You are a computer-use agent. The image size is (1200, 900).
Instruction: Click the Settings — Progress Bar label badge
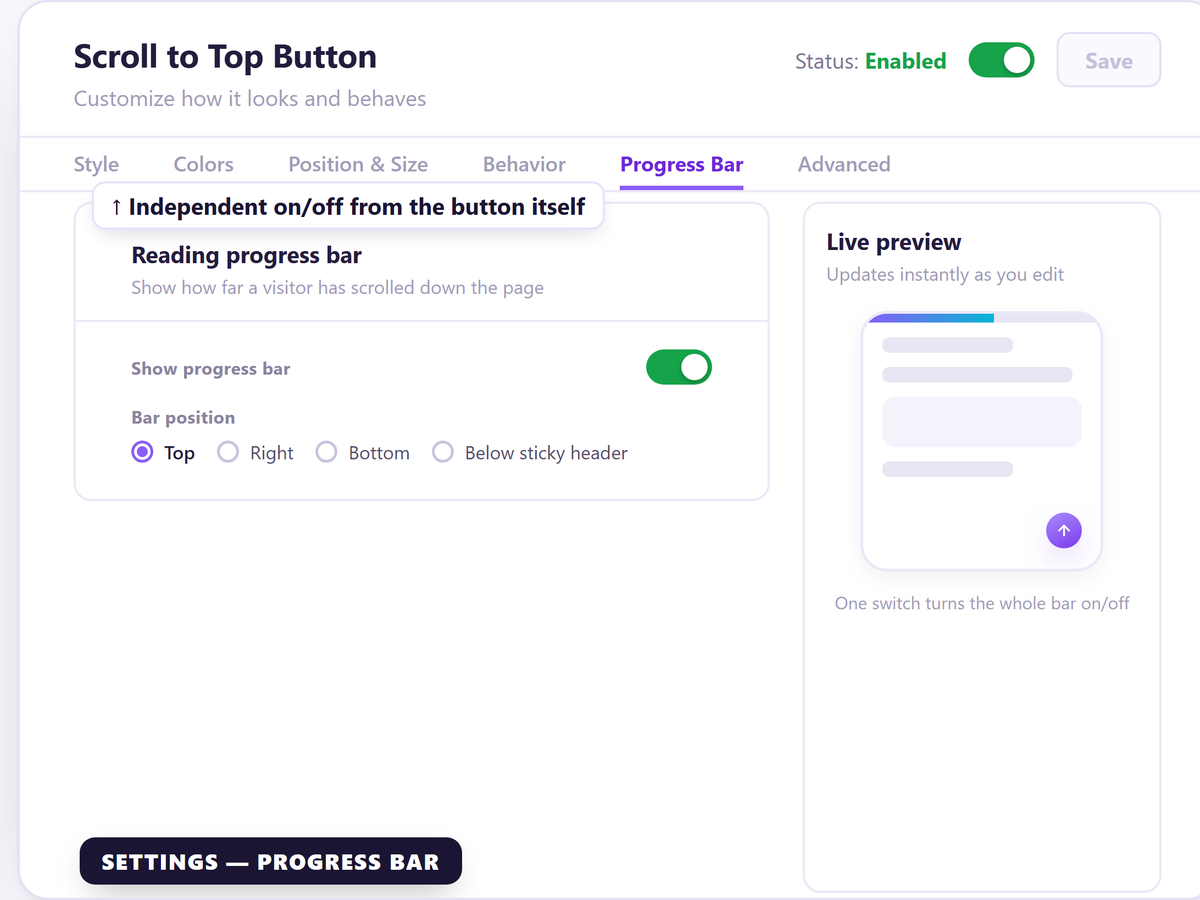point(271,861)
